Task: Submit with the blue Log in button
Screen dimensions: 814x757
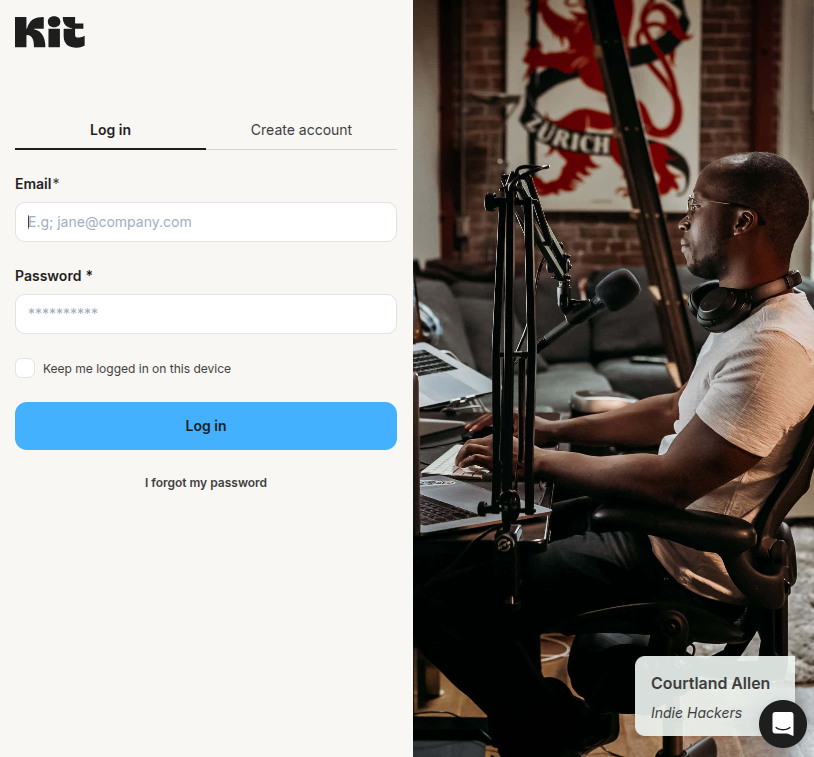Action: [206, 426]
